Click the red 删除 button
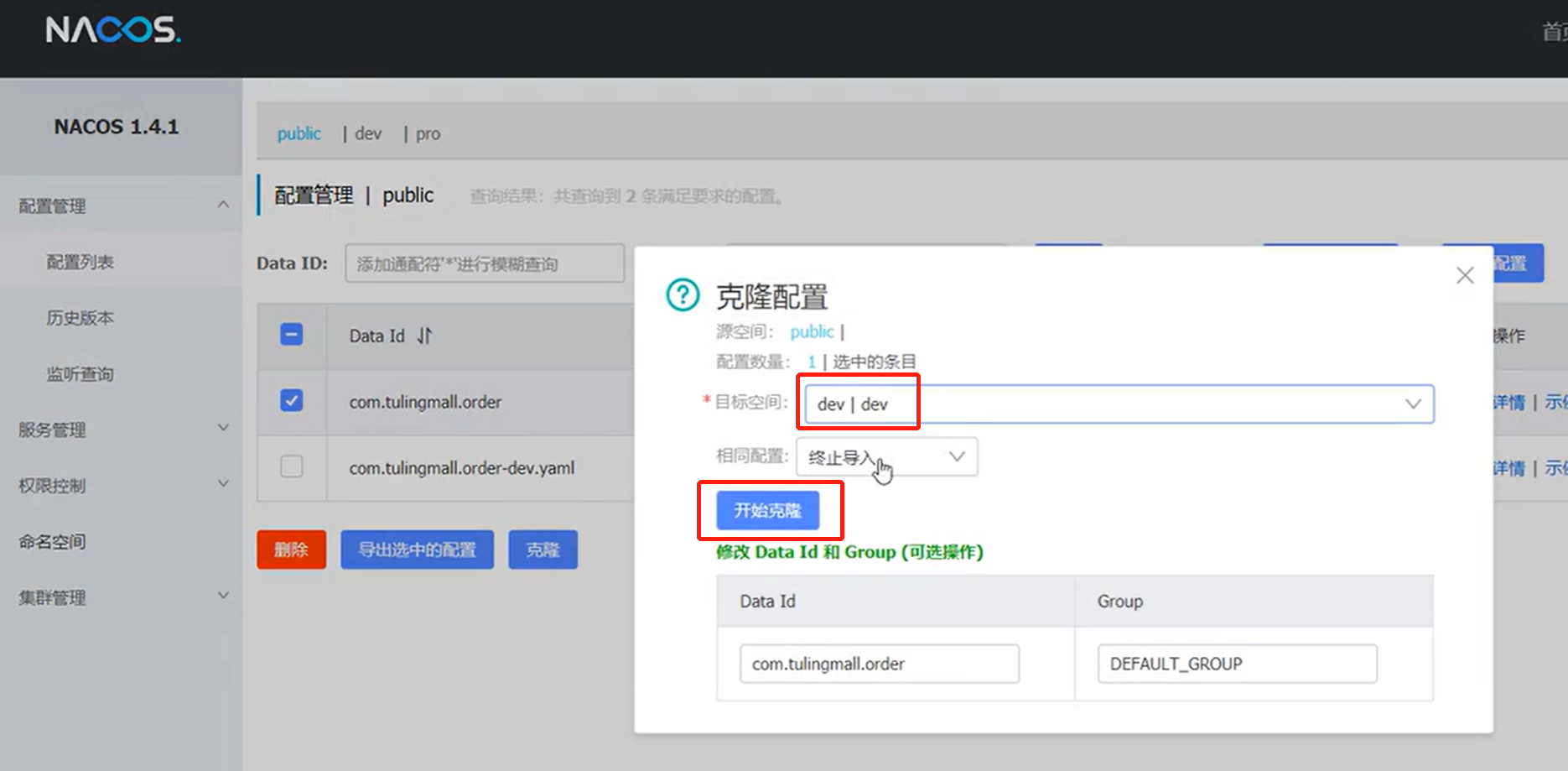The height and width of the screenshot is (771, 1568). point(291,550)
